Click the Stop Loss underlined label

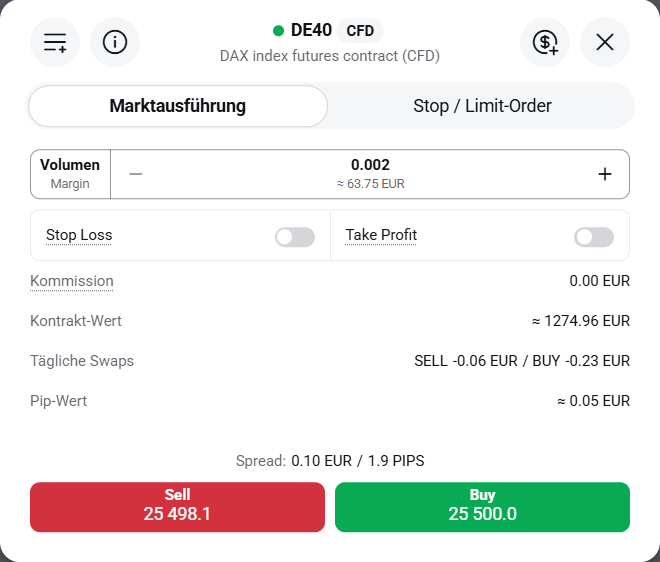point(79,235)
